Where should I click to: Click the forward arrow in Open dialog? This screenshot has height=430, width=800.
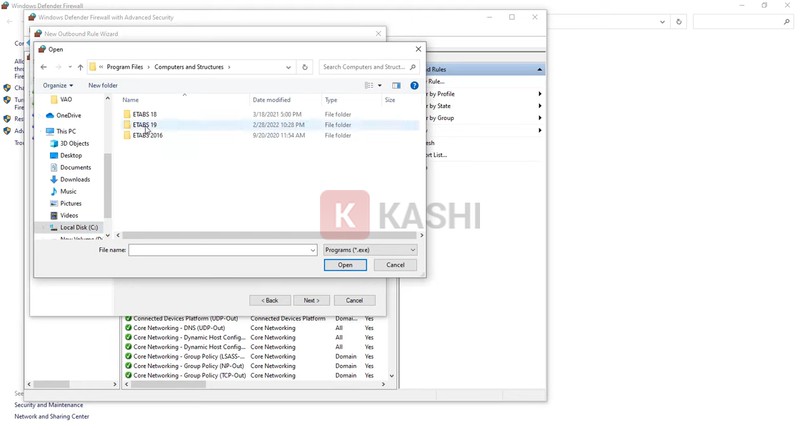[x=59, y=67]
